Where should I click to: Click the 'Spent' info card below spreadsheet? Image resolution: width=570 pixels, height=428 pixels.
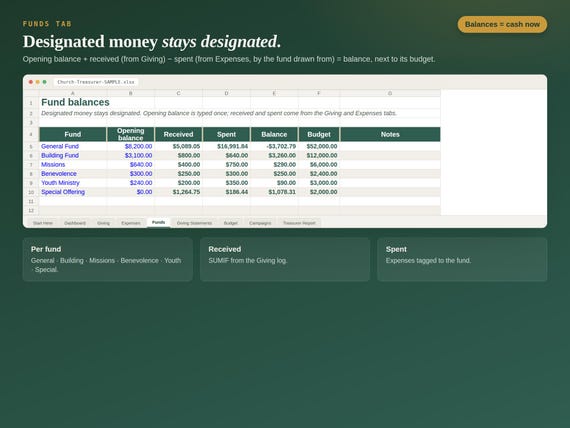(462, 259)
